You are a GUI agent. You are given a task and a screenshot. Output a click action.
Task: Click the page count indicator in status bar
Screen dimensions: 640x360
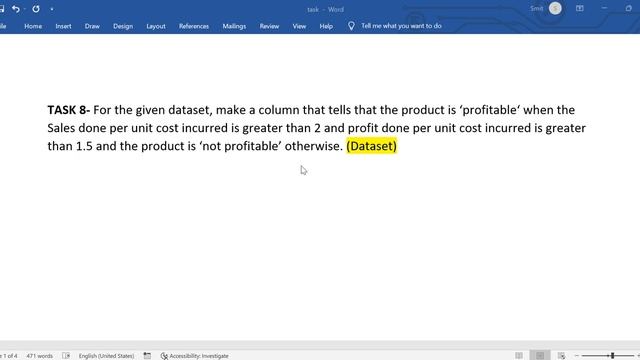tap(9, 356)
